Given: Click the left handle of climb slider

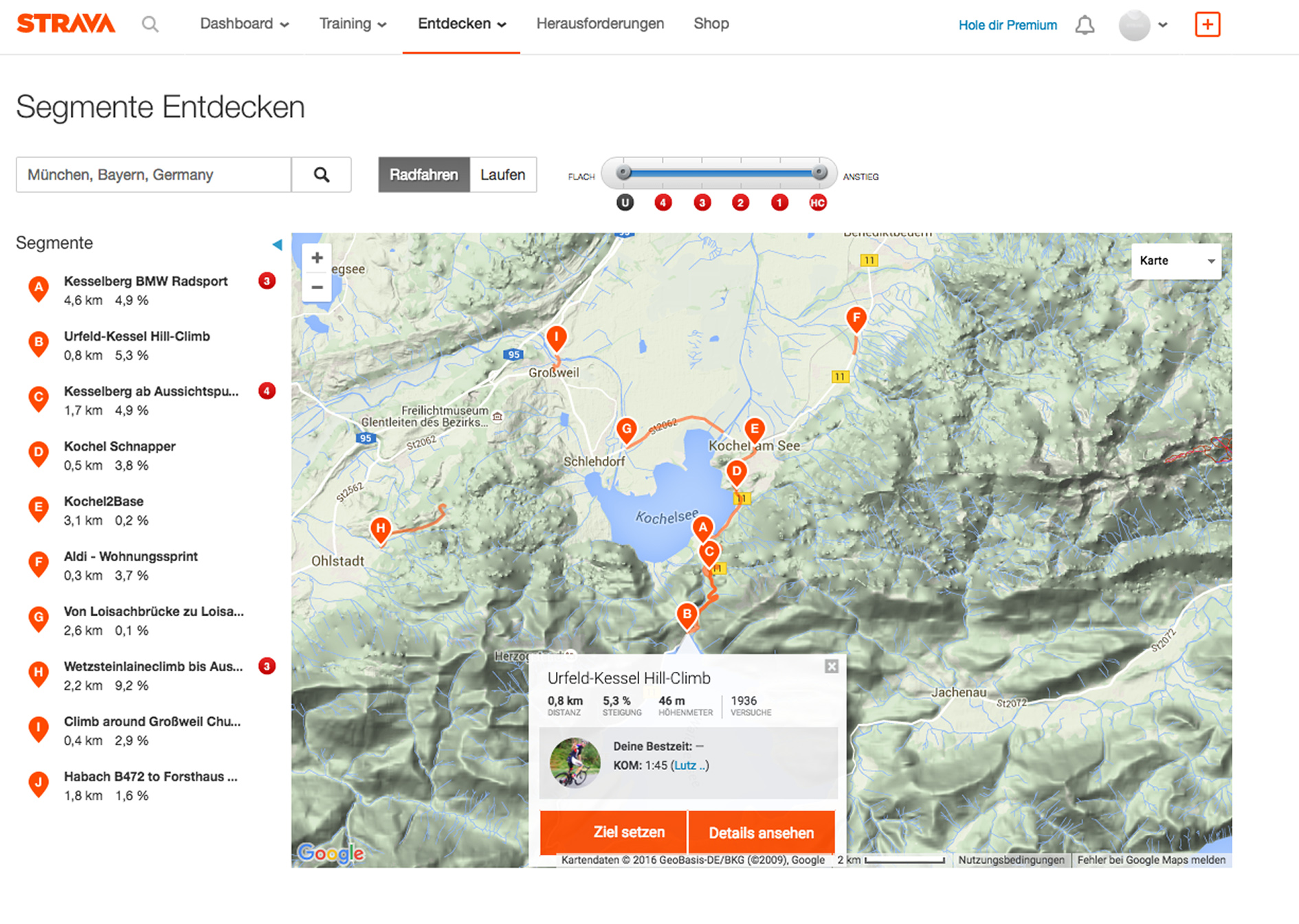Looking at the screenshot, I should 623,172.
